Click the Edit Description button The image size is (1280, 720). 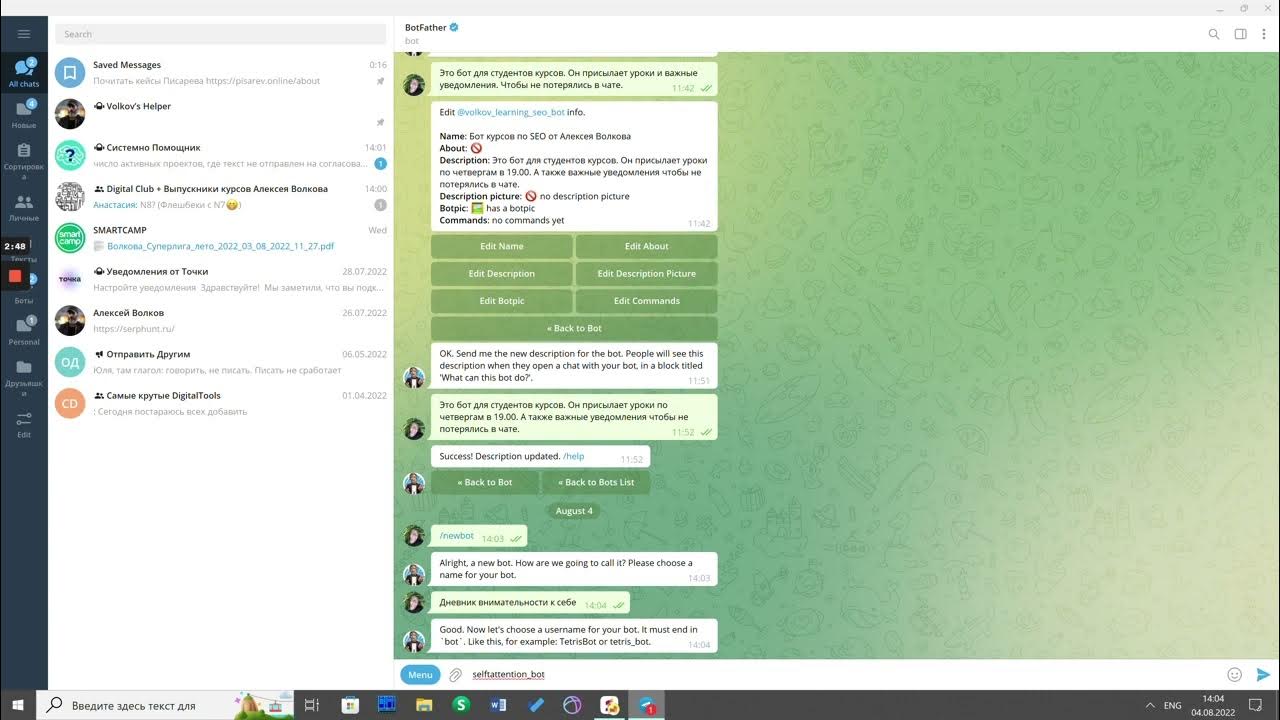(x=502, y=273)
